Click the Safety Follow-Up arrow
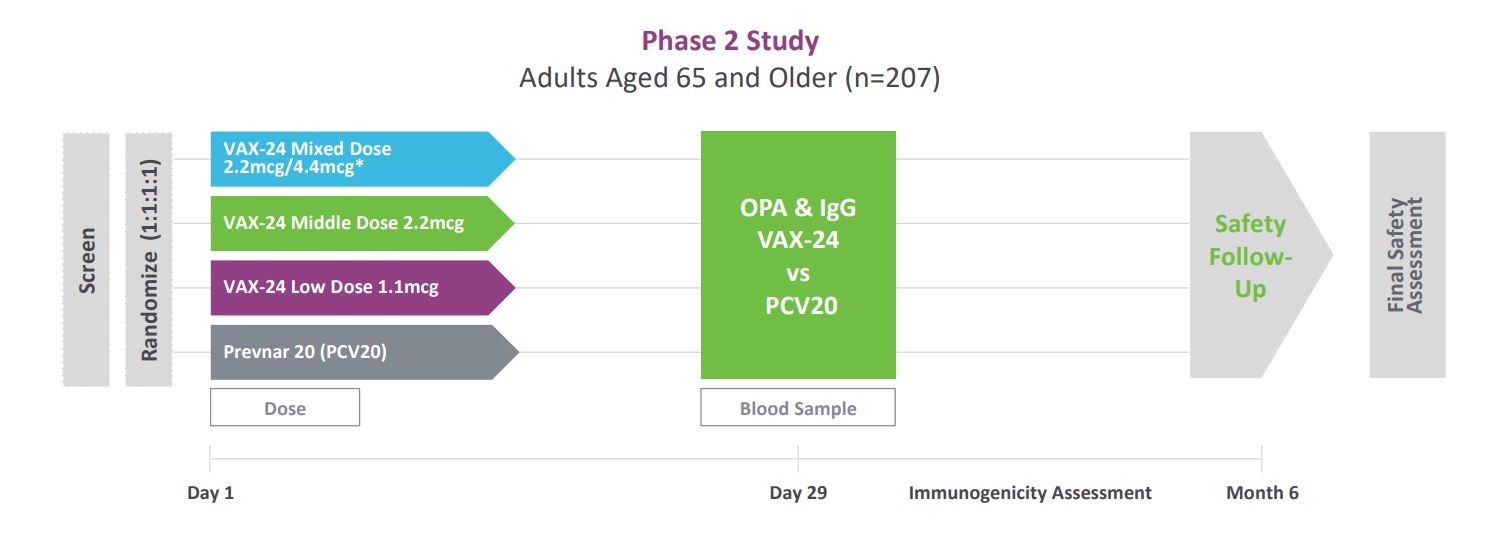The image size is (1500, 540). coord(1250,256)
